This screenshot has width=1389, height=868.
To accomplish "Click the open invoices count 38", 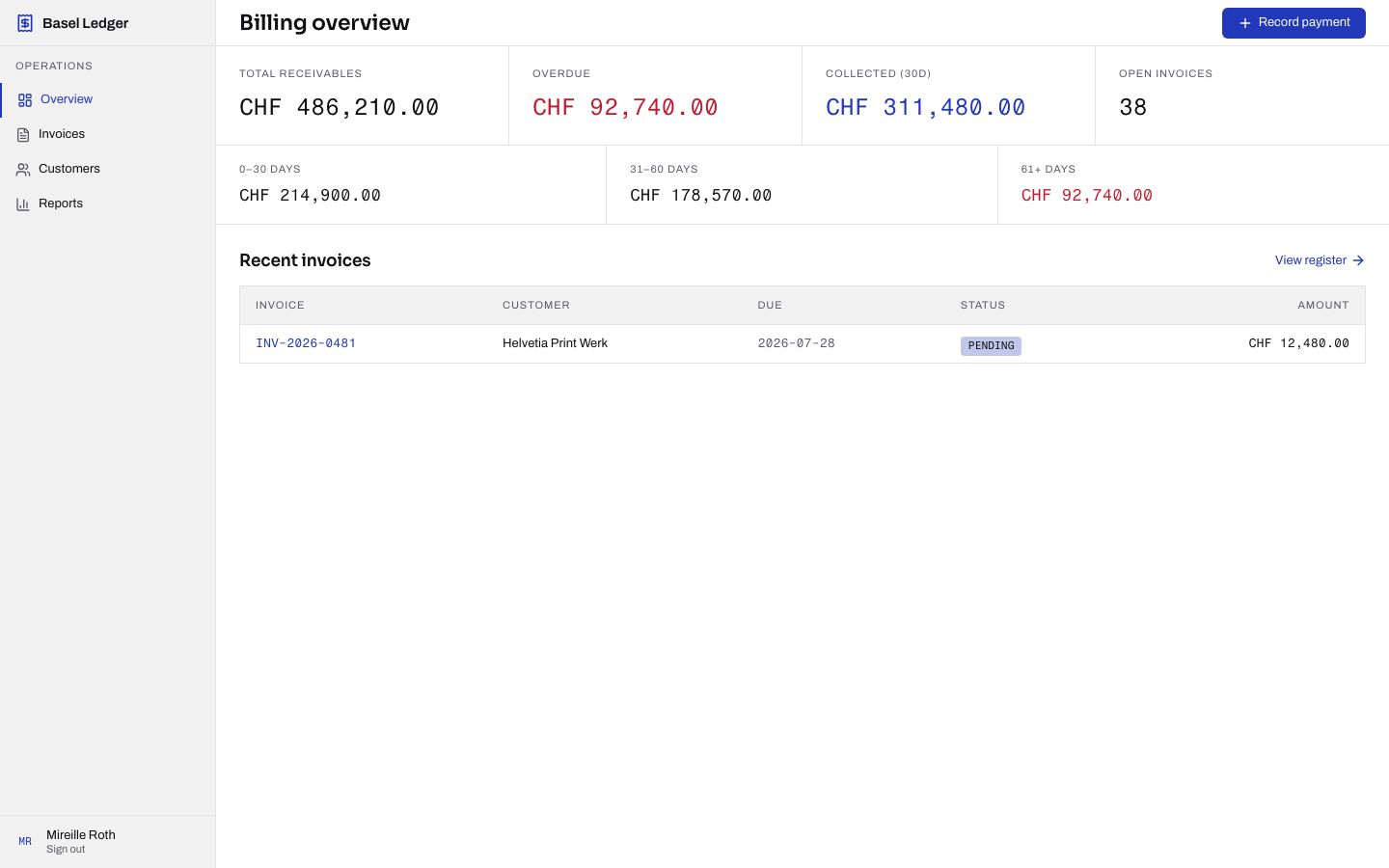I will [1133, 107].
